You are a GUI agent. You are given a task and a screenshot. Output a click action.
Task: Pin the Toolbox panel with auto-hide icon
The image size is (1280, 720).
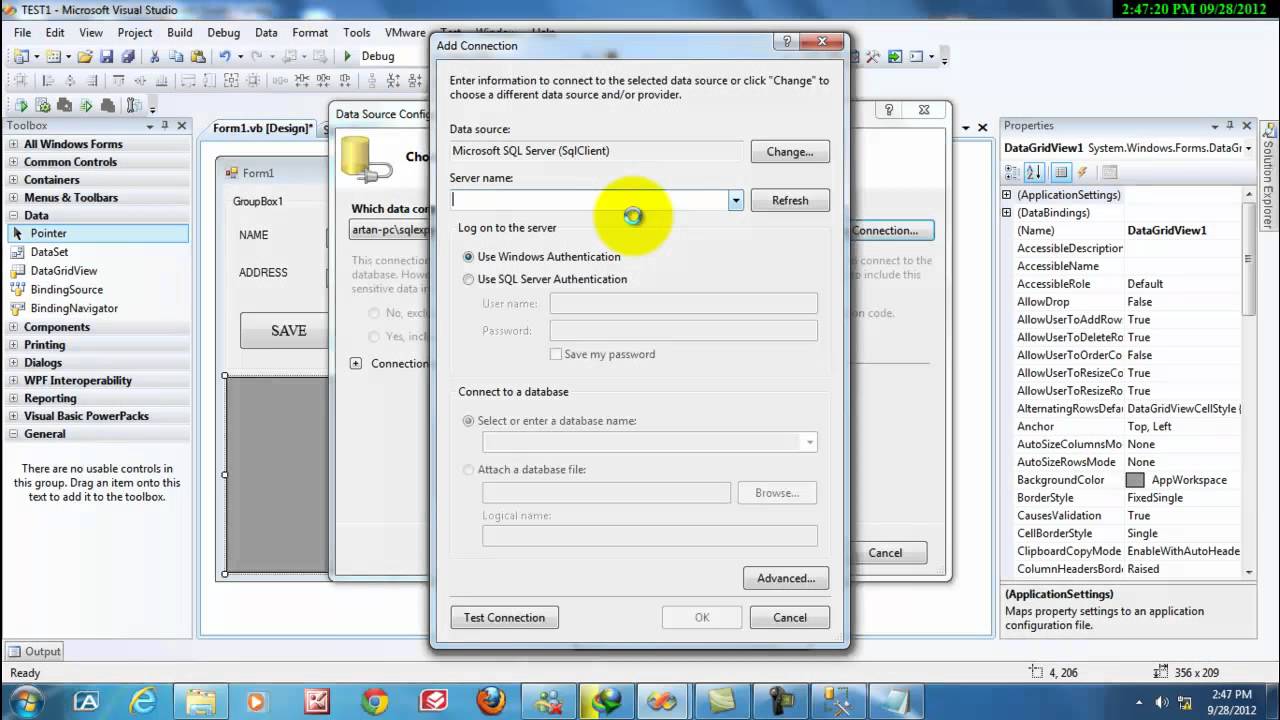pos(165,126)
